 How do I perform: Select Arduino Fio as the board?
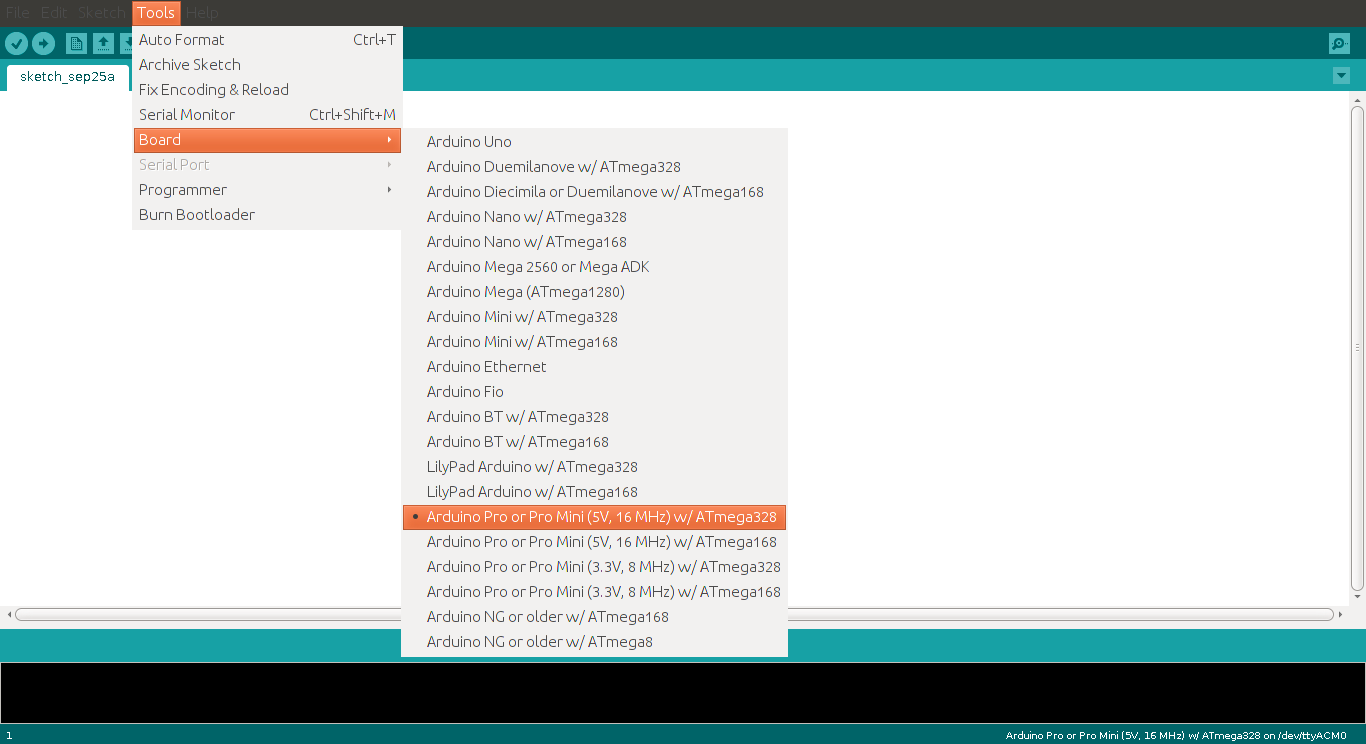(x=465, y=391)
